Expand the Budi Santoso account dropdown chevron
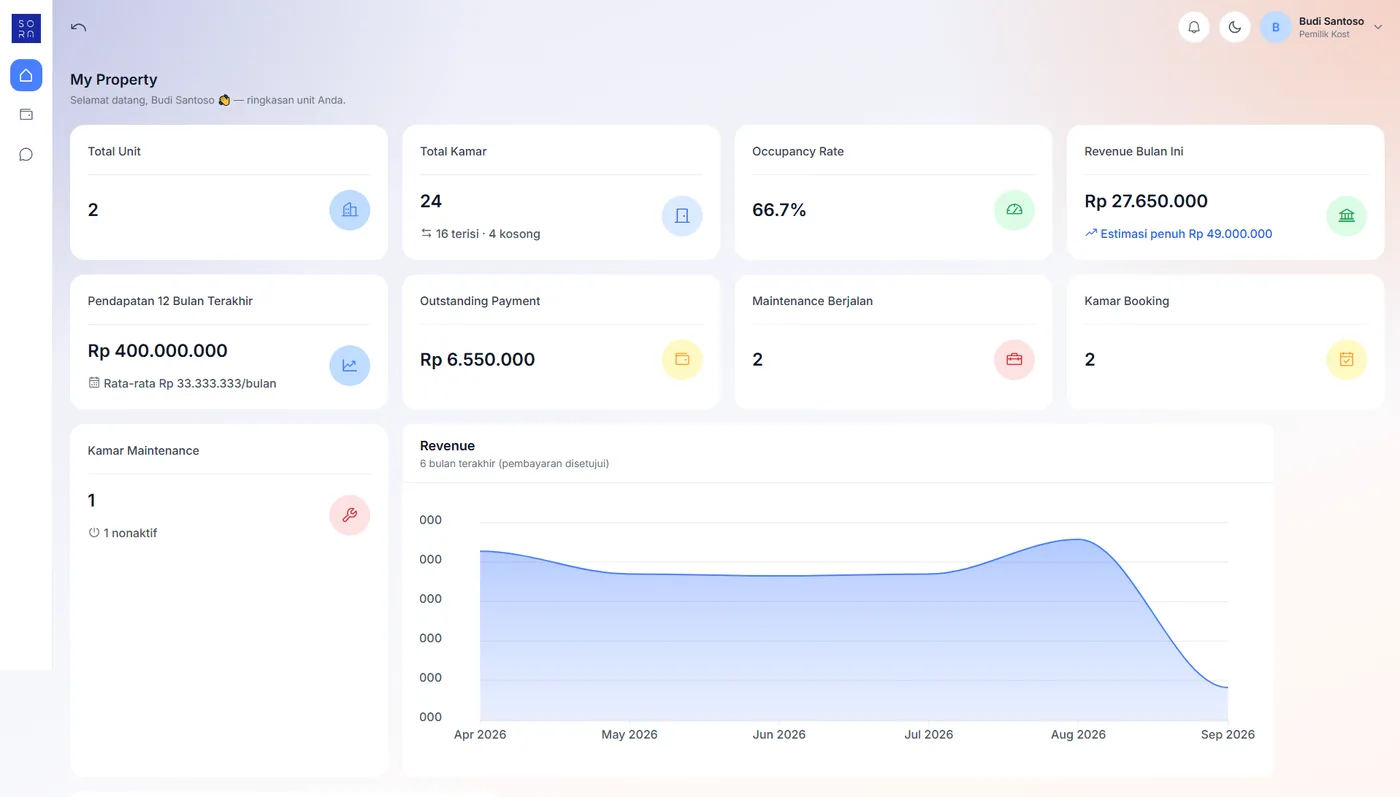 click(x=1378, y=28)
